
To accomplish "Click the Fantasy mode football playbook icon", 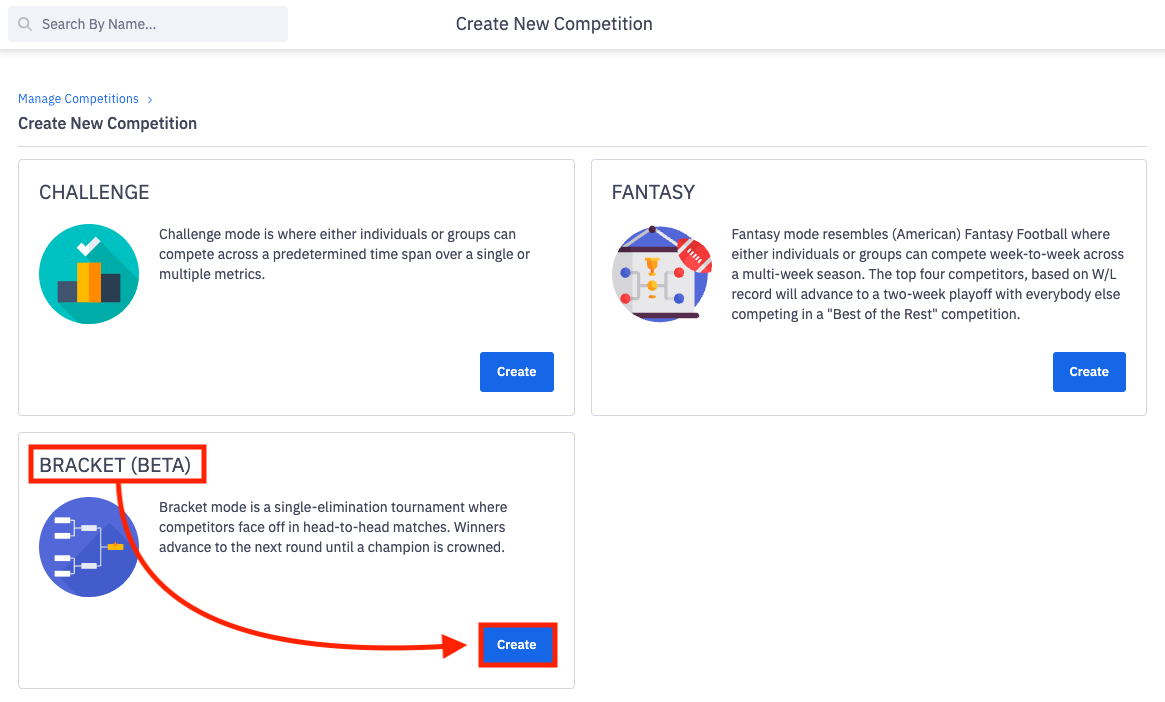I will click(660, 274).
